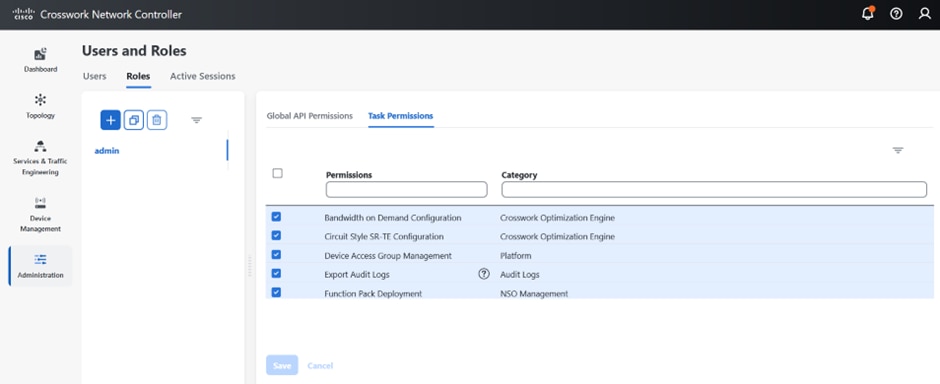Open the user profile icon
The image size is (940, 384).
(924, 14)
